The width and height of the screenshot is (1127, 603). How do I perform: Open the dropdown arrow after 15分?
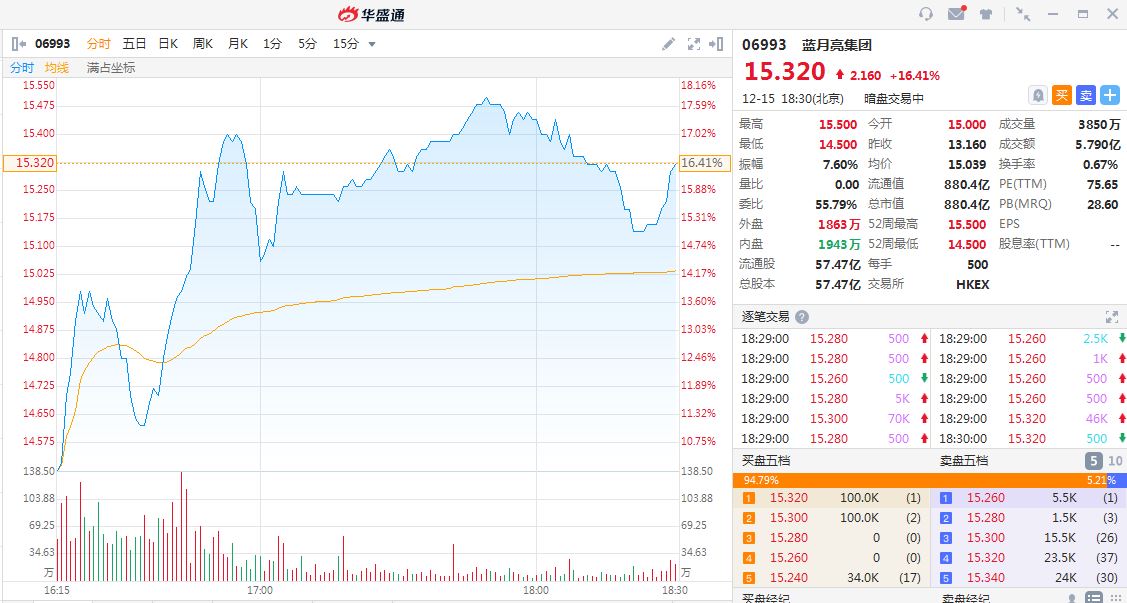[x=372, y=44]
